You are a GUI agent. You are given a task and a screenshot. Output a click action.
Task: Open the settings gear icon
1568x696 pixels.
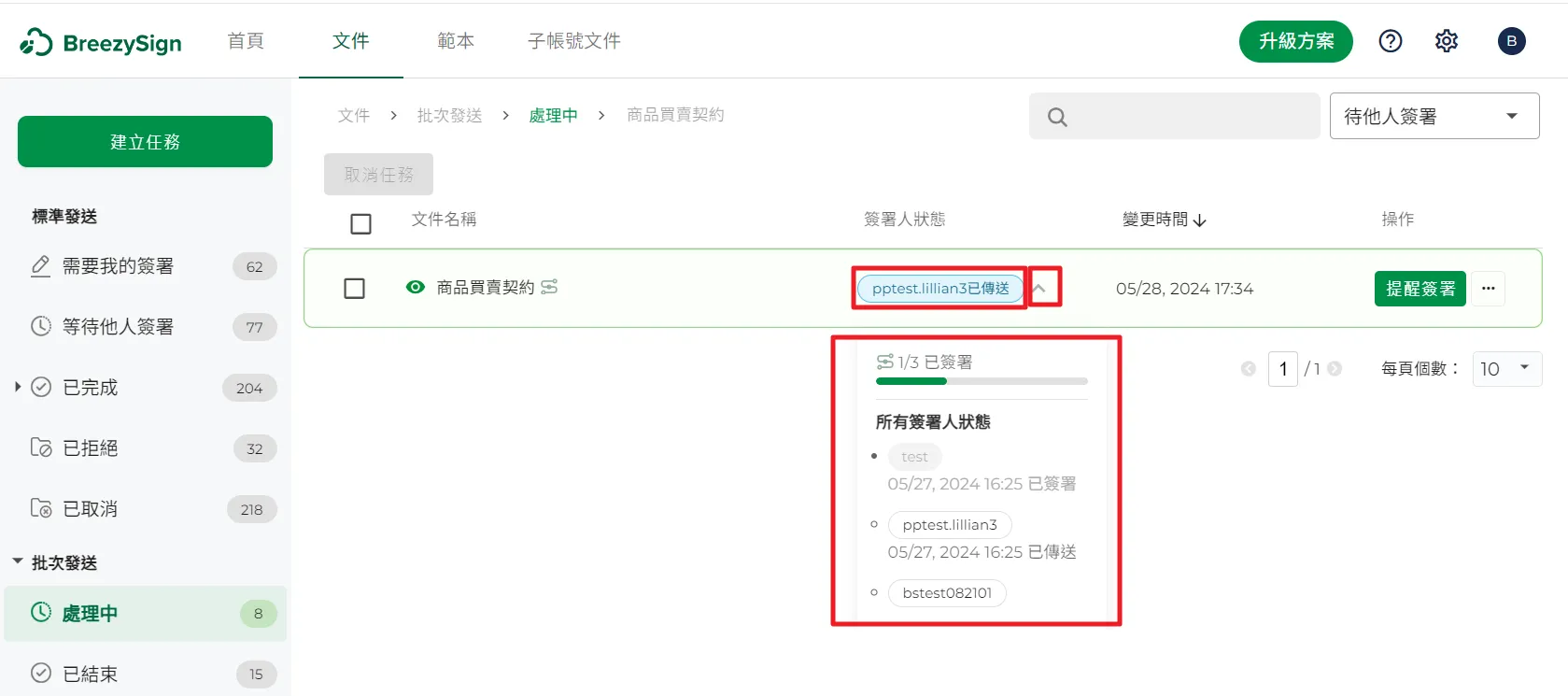(1446, 41)
